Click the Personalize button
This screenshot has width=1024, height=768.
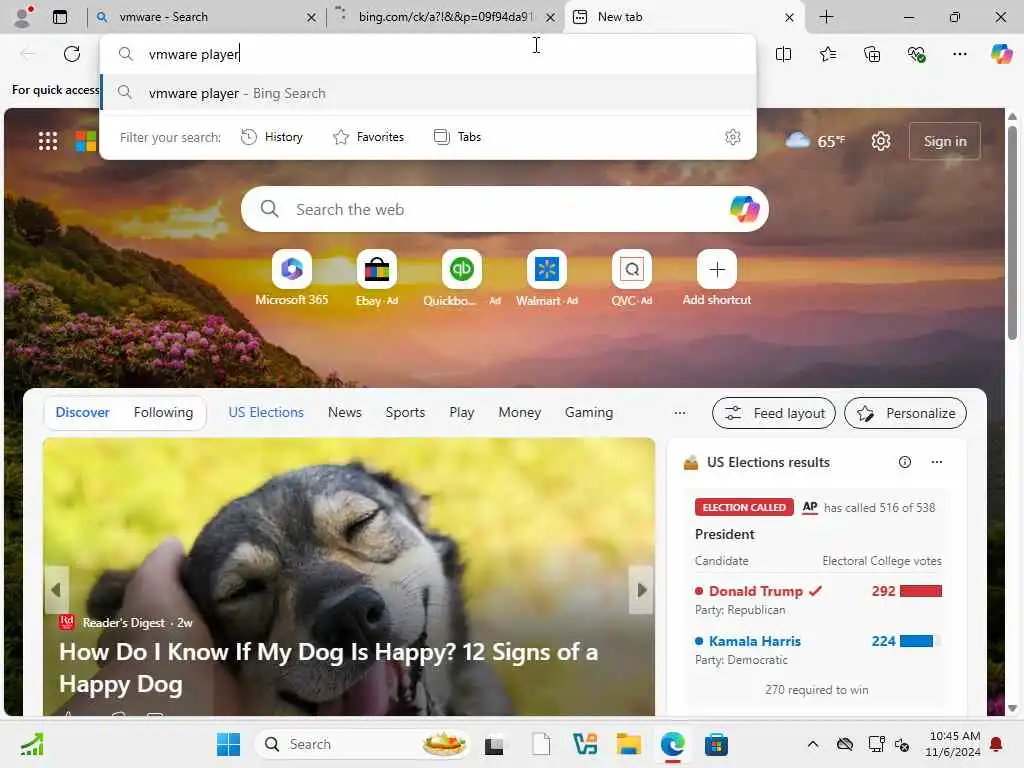pyautogui.click(x=905, y=413)
